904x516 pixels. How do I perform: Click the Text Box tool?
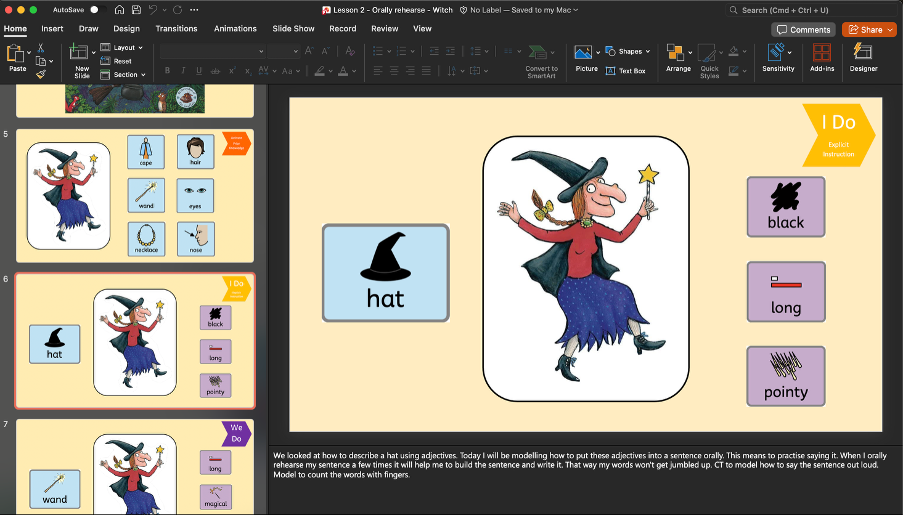pos(626,71)
